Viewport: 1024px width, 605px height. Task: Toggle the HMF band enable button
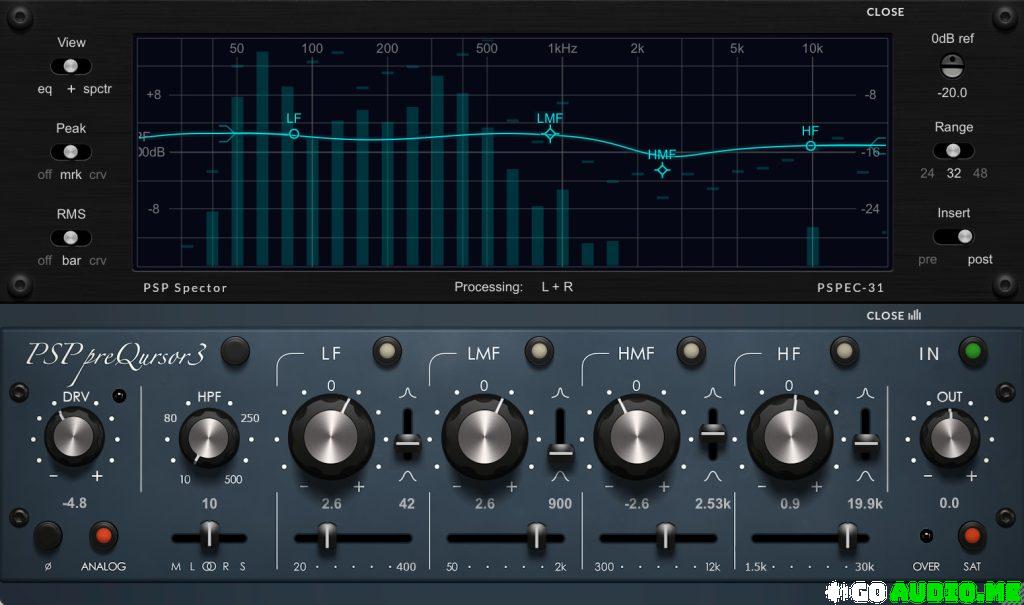coord(691,352)
